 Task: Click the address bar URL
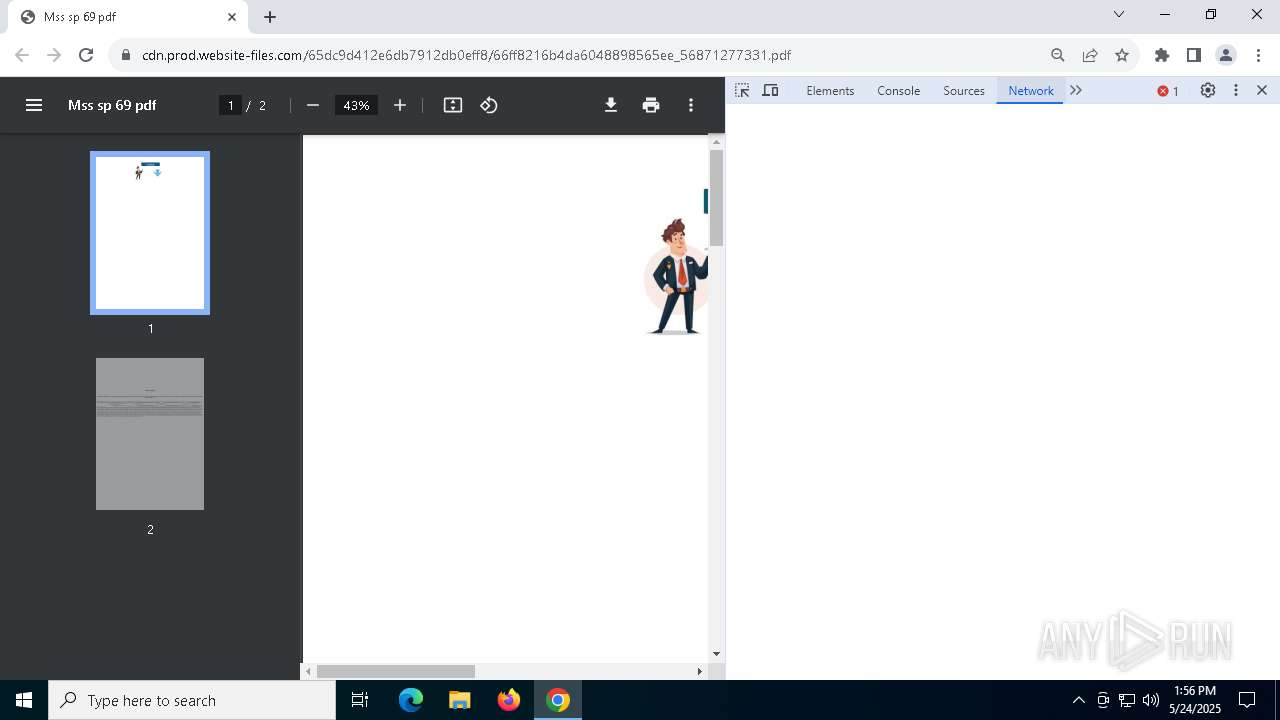point(466,55)
